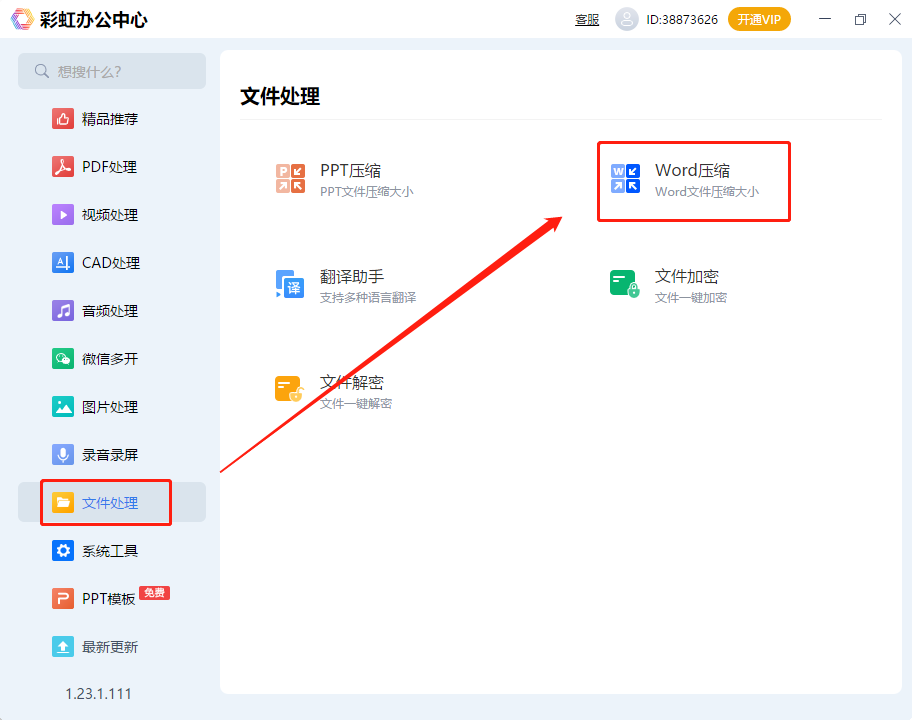Open PPT模板 sidebar entry
The image size is (912, 720).
point(112,598)
